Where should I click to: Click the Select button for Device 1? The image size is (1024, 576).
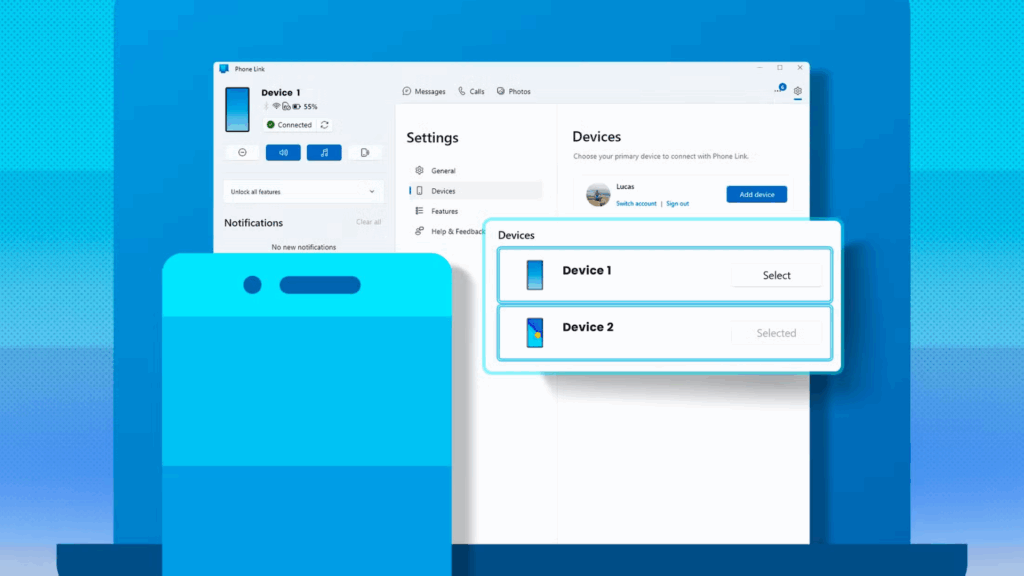(776, 276)
